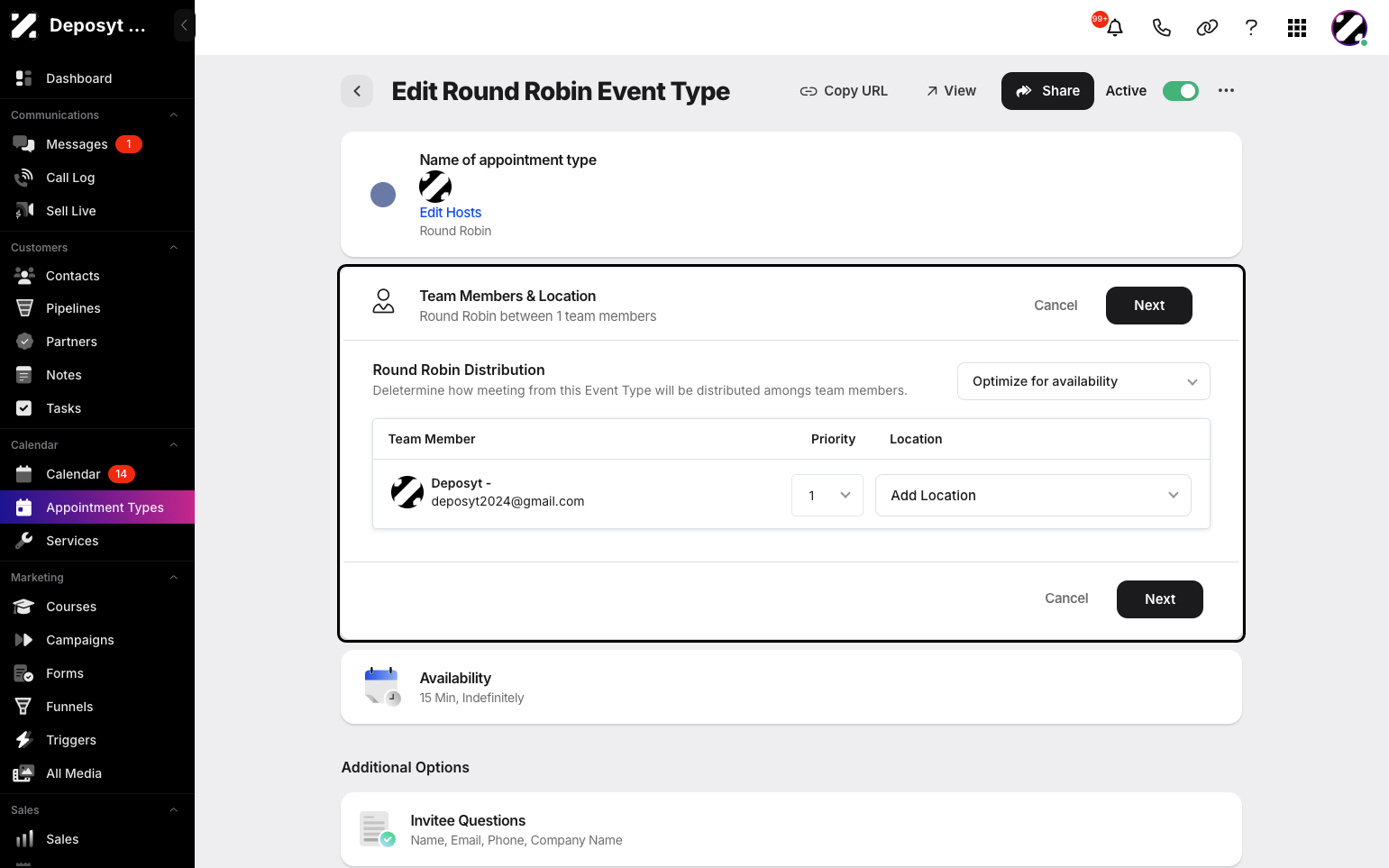Open the notifications bell icon
Image resolution: width=1389 pixels, height=868 pixels.
[x=1115, y=28]
